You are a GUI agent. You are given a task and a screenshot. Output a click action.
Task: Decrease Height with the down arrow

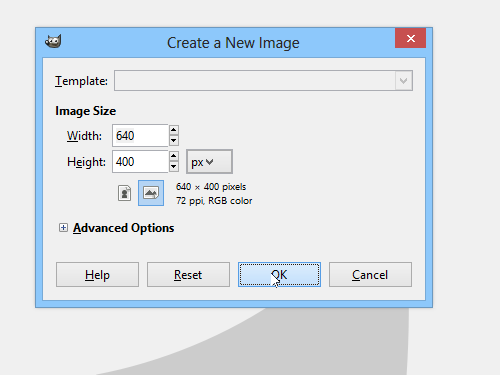coord(174,167)
